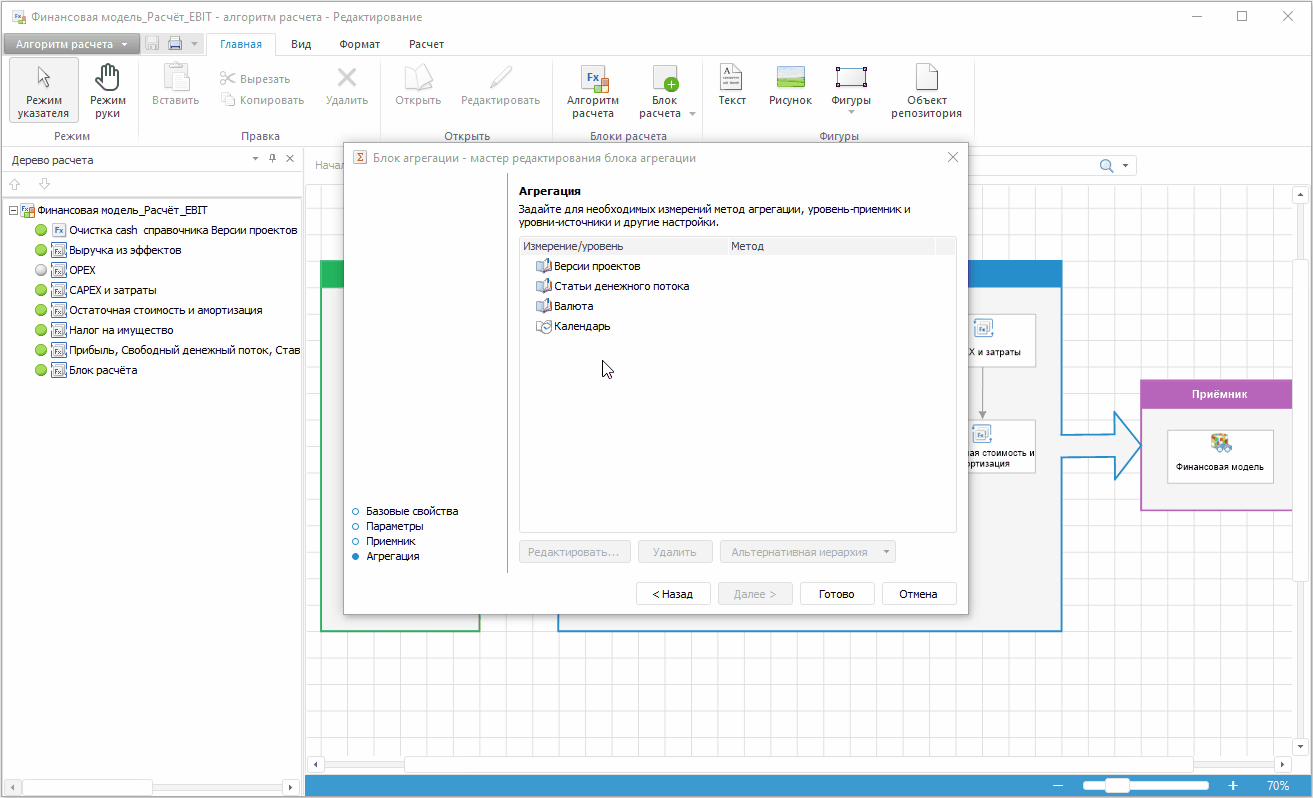Insert a Рисунок picture
The width and height of the screenshot is (1313, 798).
(x=790, y=87)
